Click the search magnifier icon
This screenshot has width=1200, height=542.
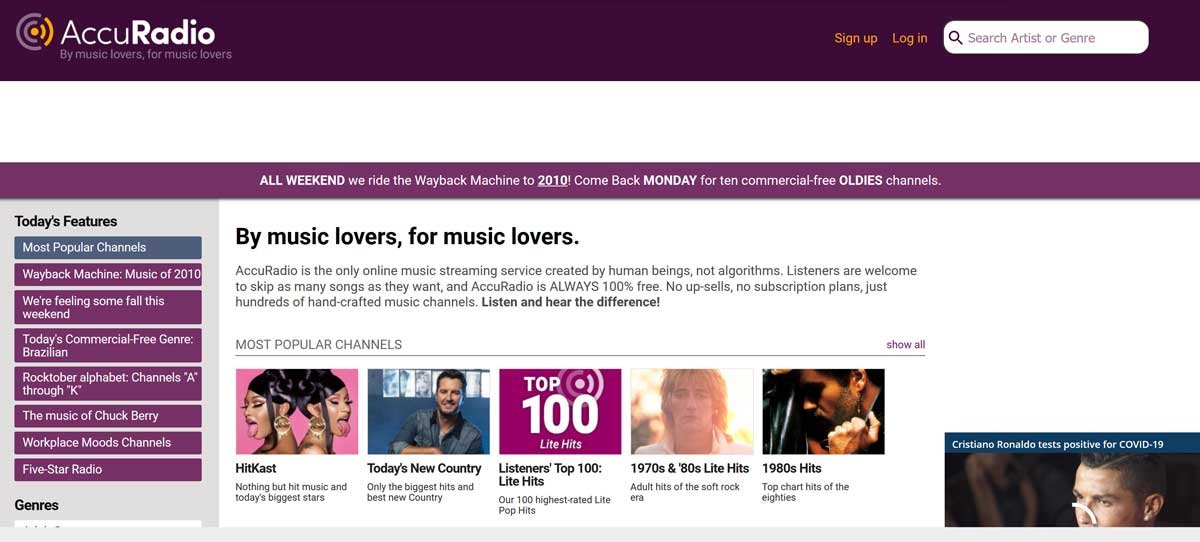pyautogui.click(x=955, y=38)
